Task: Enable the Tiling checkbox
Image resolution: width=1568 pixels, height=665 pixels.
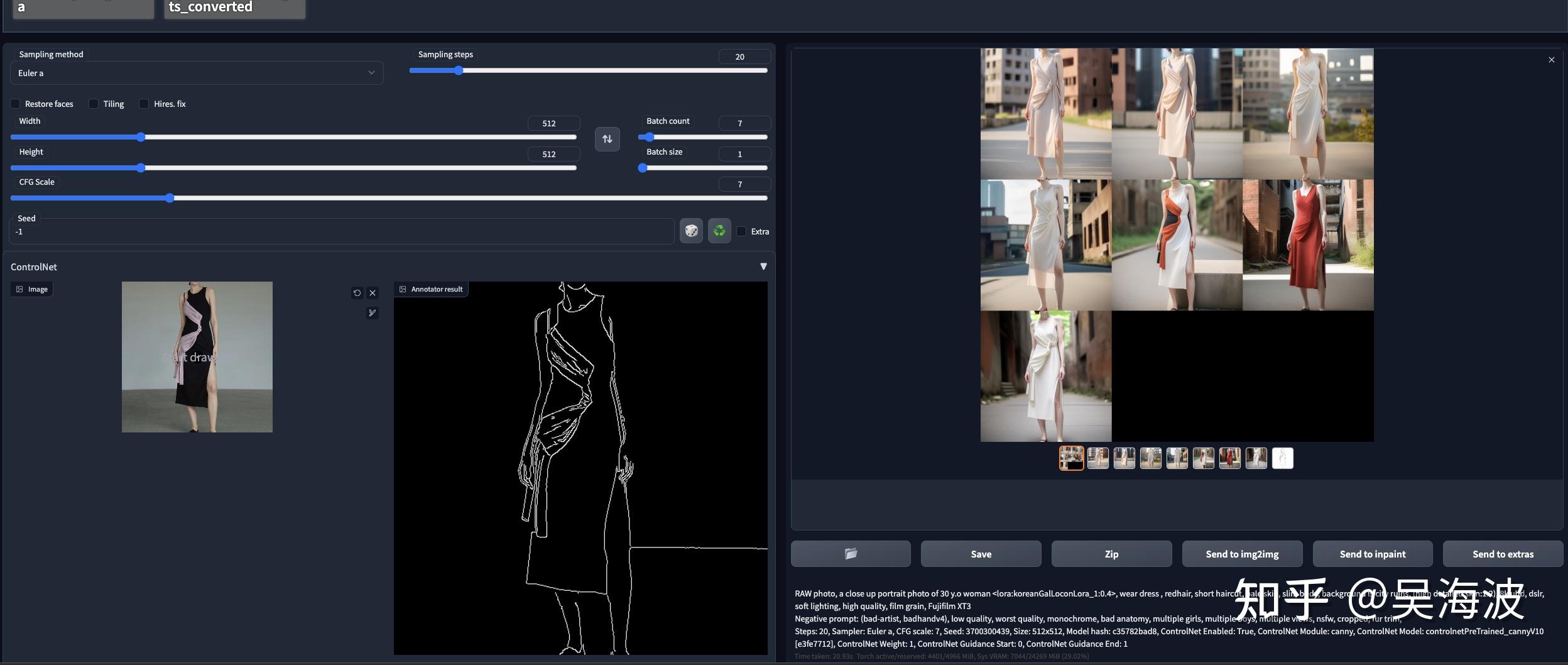Action: tap(94, 104)
